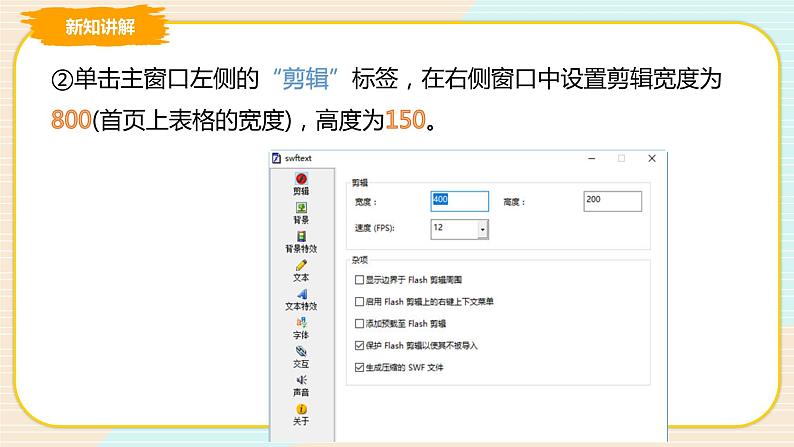
Task: Select the 背景 (Background) sidebar icon
Action: [301, 208]
